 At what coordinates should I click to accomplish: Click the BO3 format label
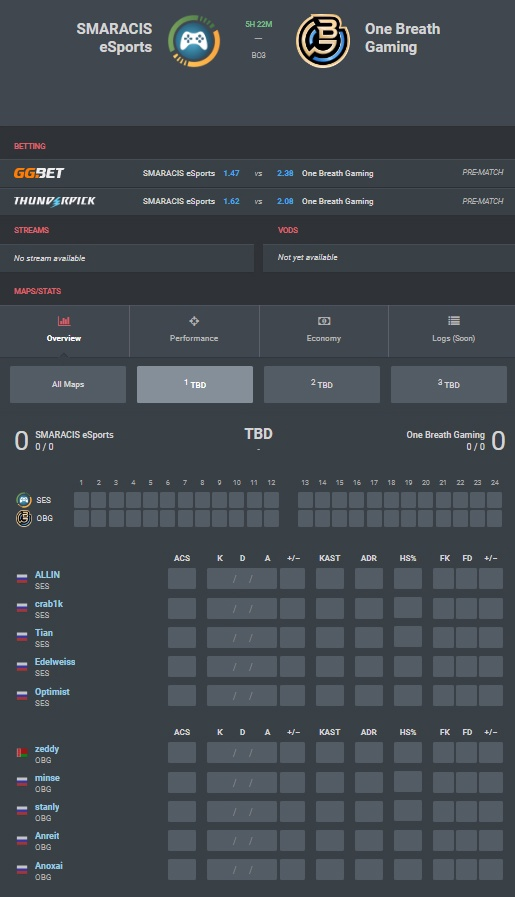259,55
